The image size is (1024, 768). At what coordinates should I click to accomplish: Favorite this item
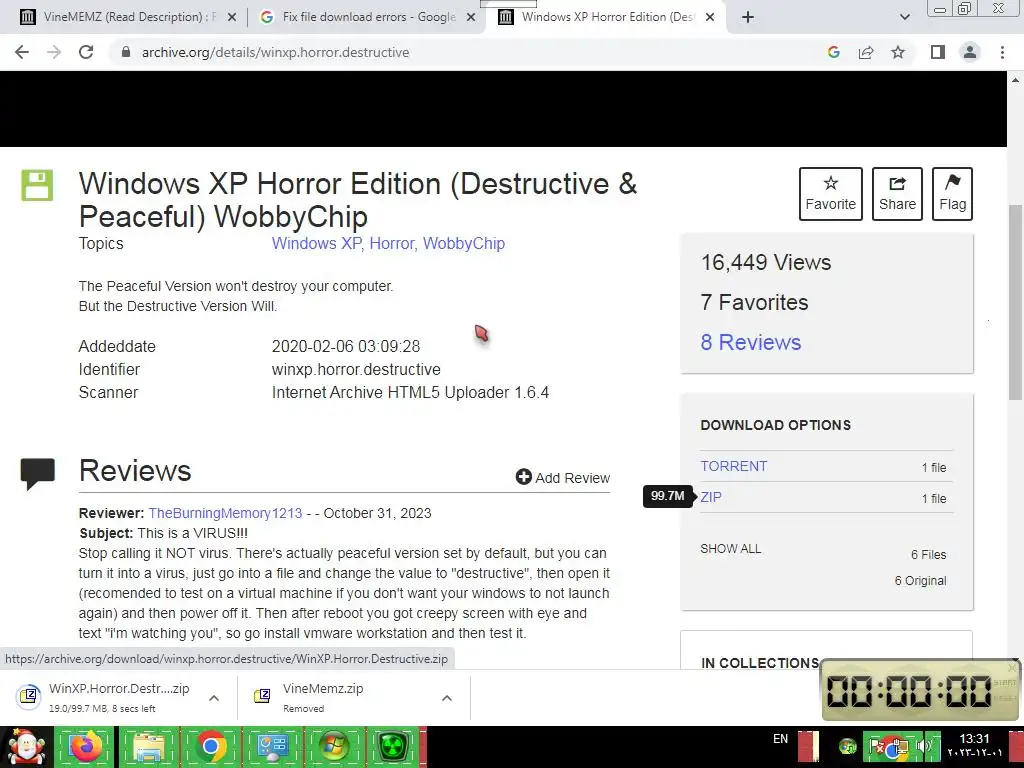point(831,193)
